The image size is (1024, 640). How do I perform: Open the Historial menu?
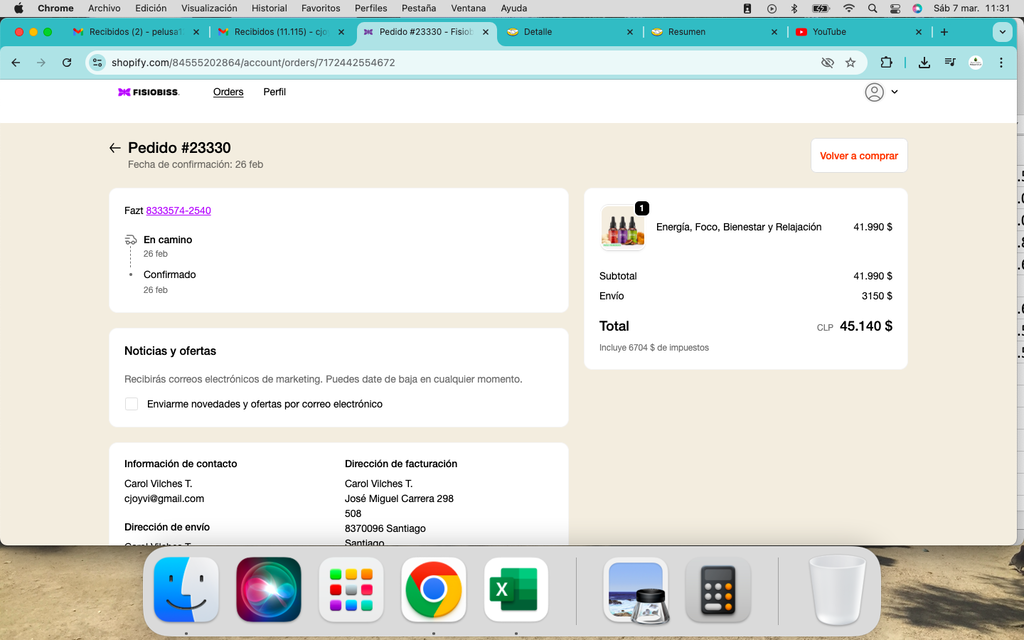point(269,8)
